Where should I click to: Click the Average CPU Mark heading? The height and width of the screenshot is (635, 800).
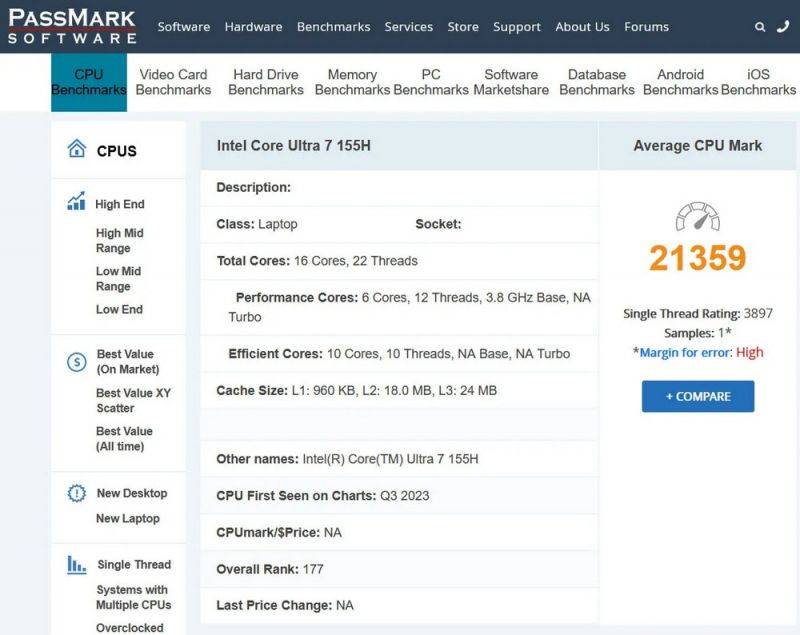pyautogui.click(x=698, y=146)
